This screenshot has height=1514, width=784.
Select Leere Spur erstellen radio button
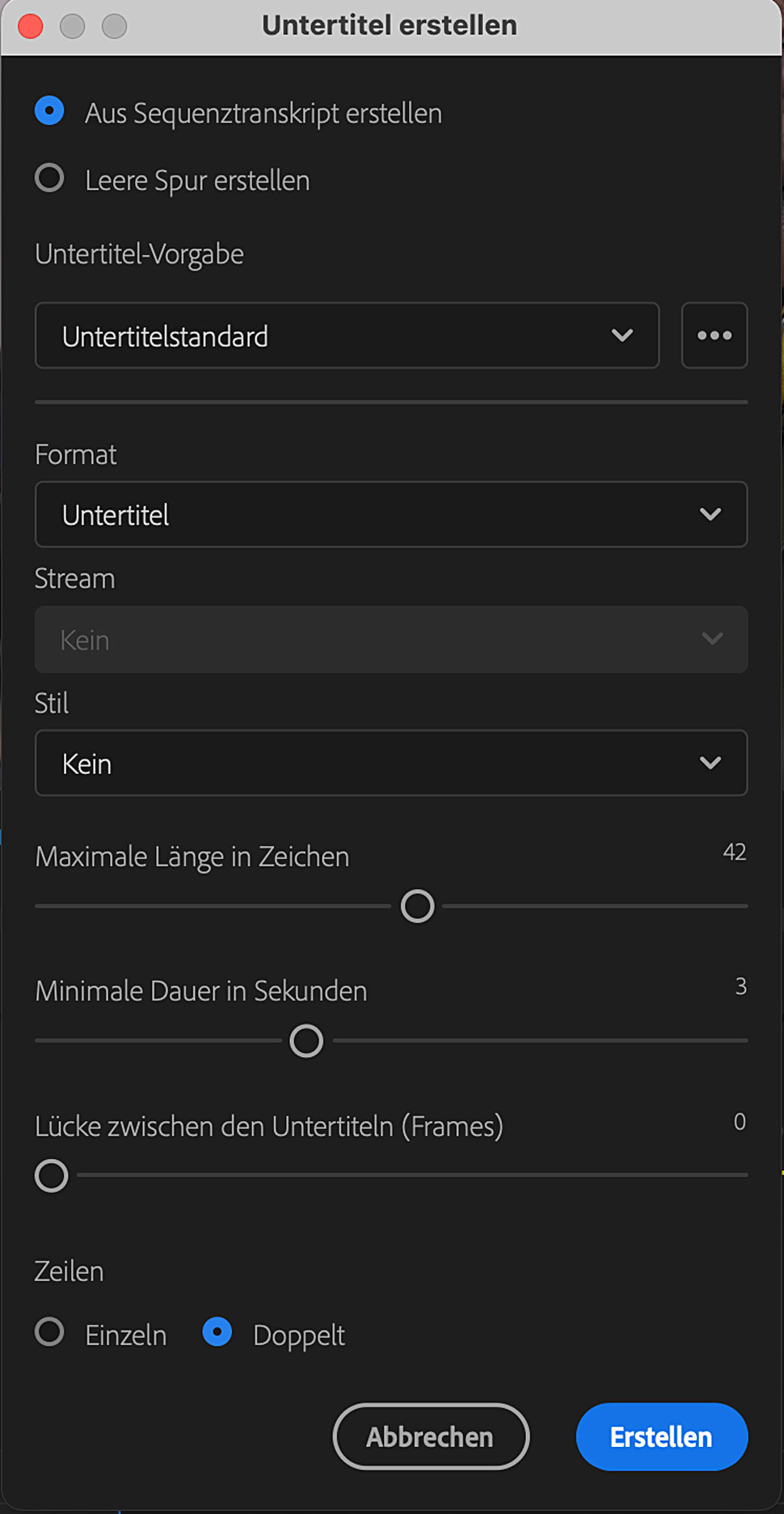point(49,178)
